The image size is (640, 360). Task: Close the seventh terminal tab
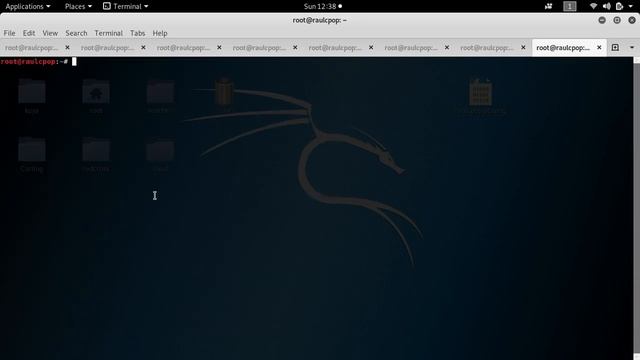[x=523, y=48]
